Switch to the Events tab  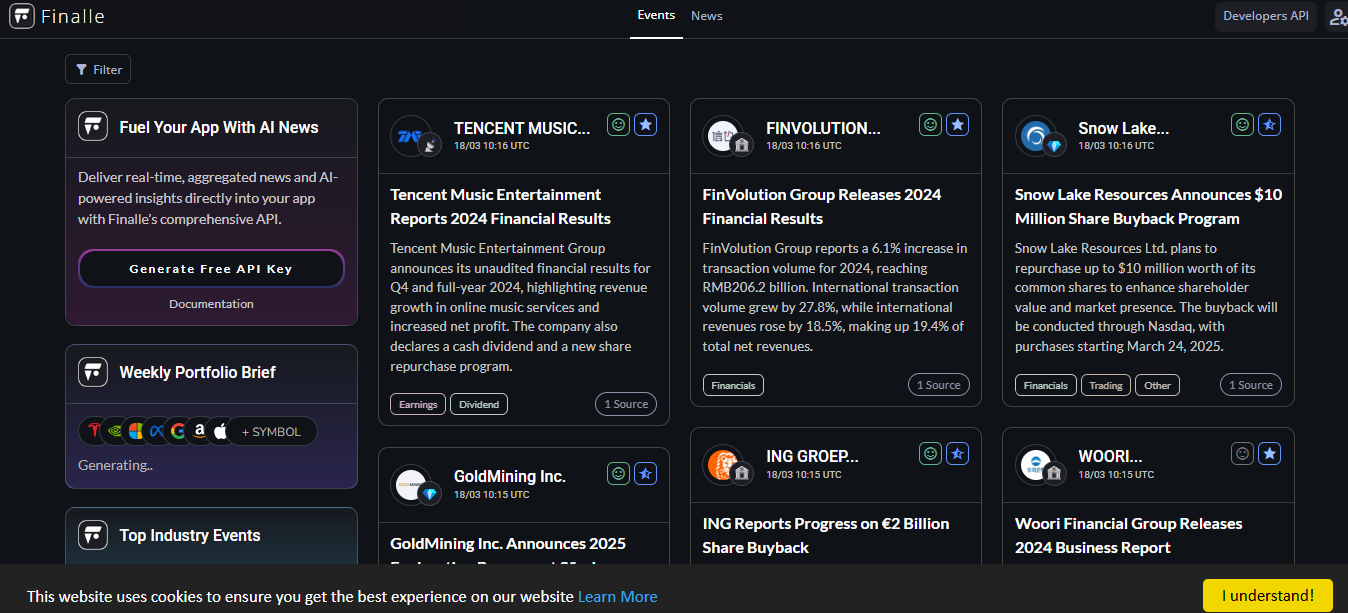pos(656,16)
